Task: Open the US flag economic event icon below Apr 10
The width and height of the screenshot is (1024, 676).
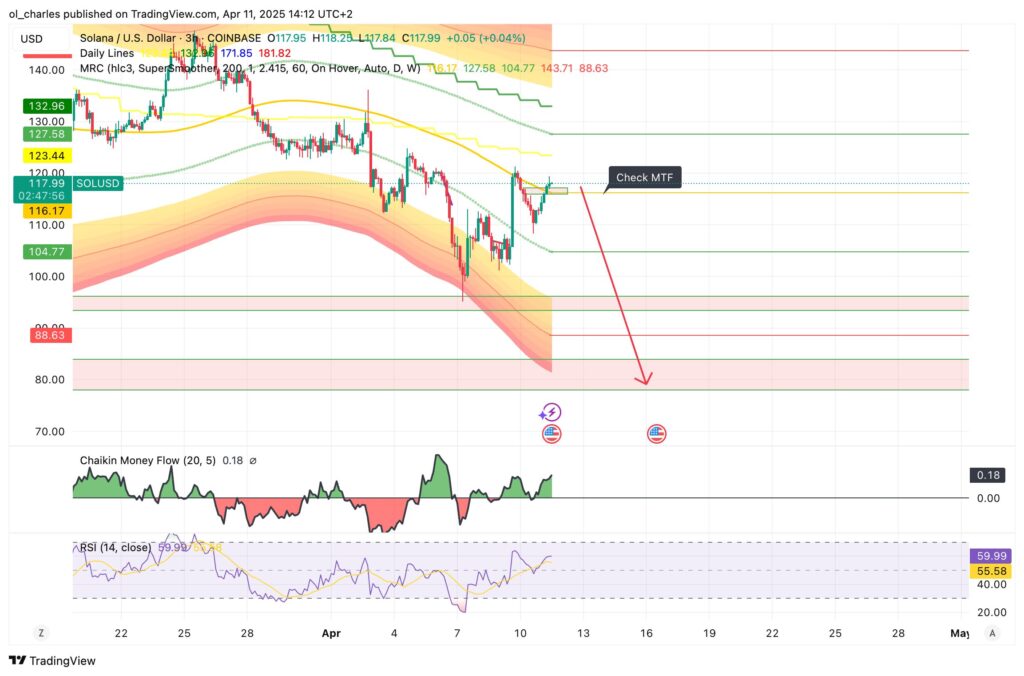Action: [x=551, y=433]
